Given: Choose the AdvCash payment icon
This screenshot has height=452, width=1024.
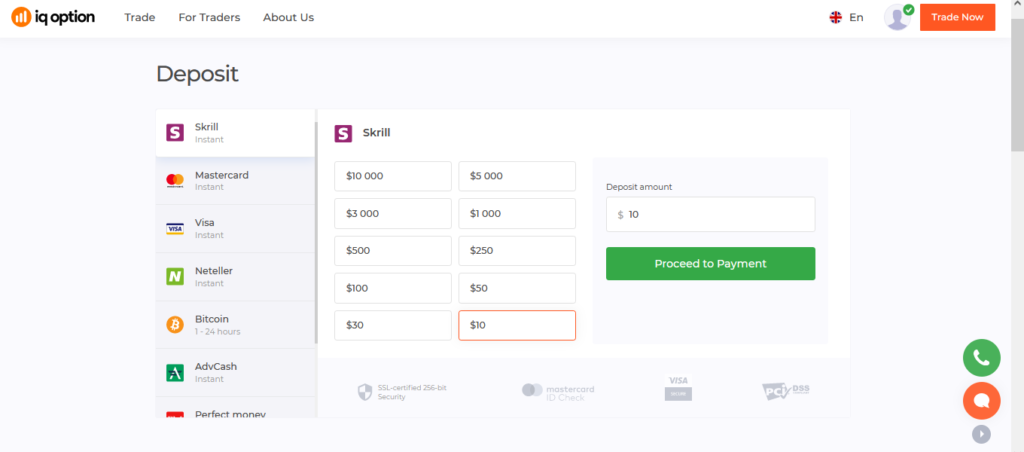Looking at the screenshot, I should (x=175, y=372).
